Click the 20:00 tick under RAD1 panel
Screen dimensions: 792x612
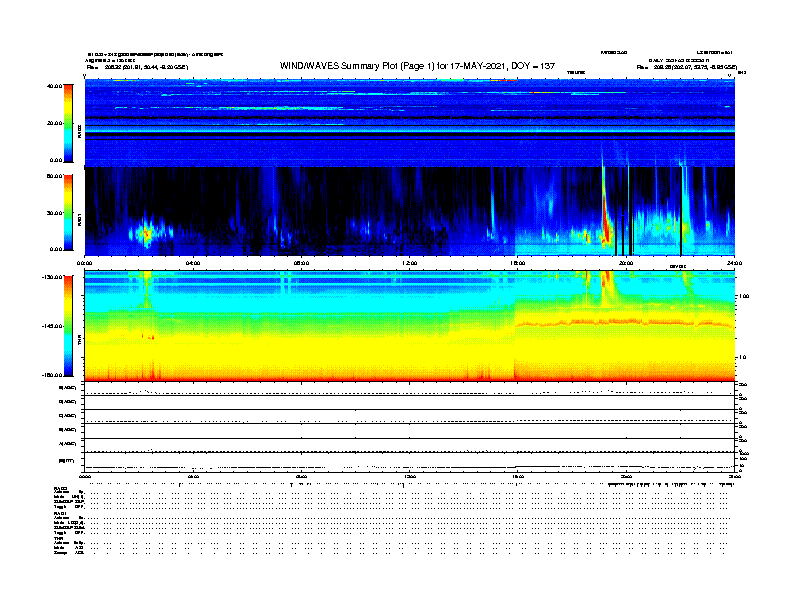626,263
